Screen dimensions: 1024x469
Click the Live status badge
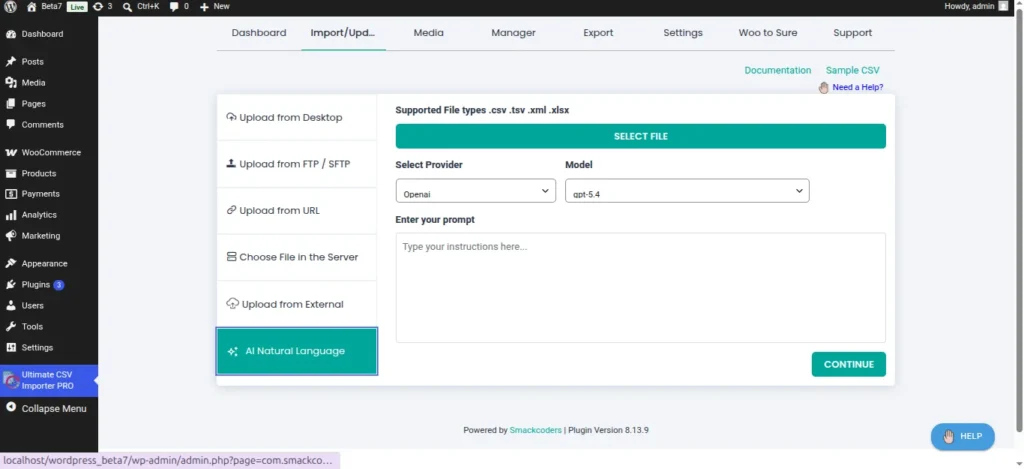point(76,7)
